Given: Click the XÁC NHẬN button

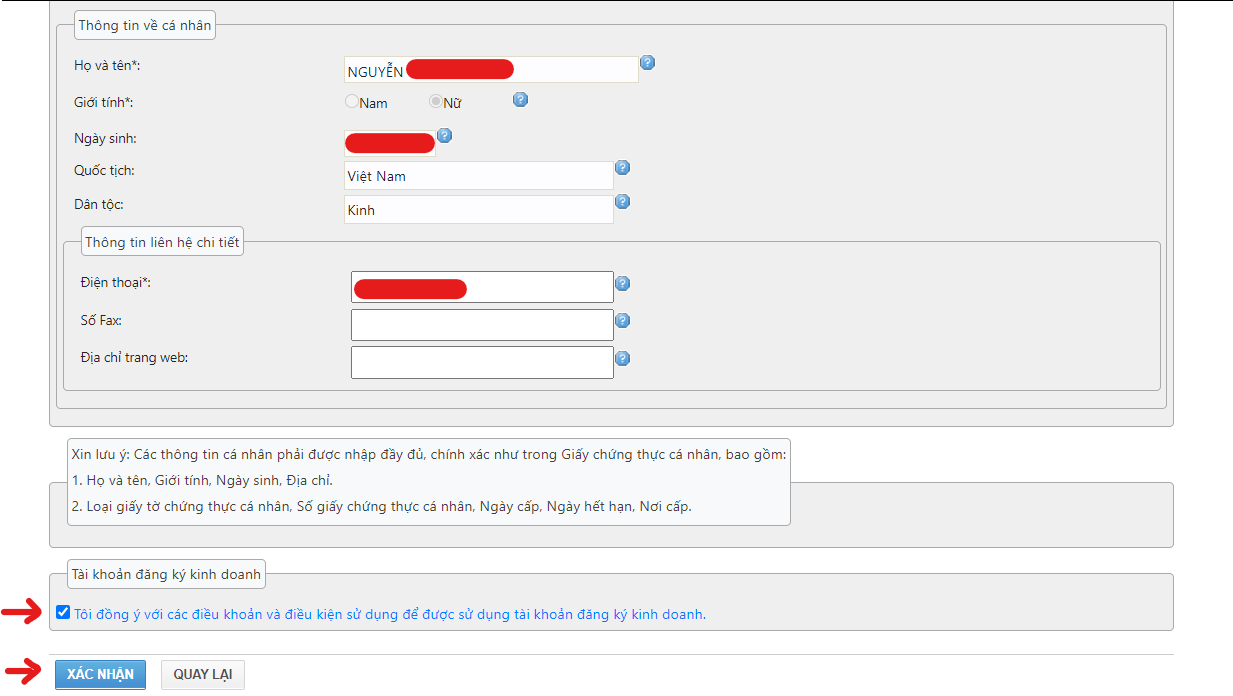Looking at the screenshot, I should click(100, 674).
